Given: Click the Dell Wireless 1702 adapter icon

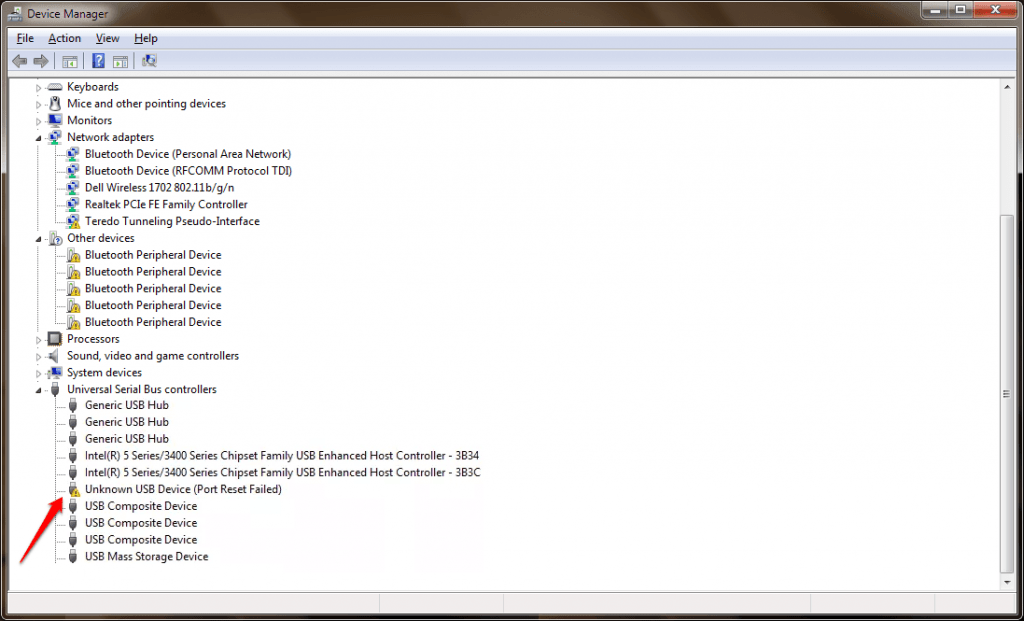Looking at the screenshot, I should point(72,187).
